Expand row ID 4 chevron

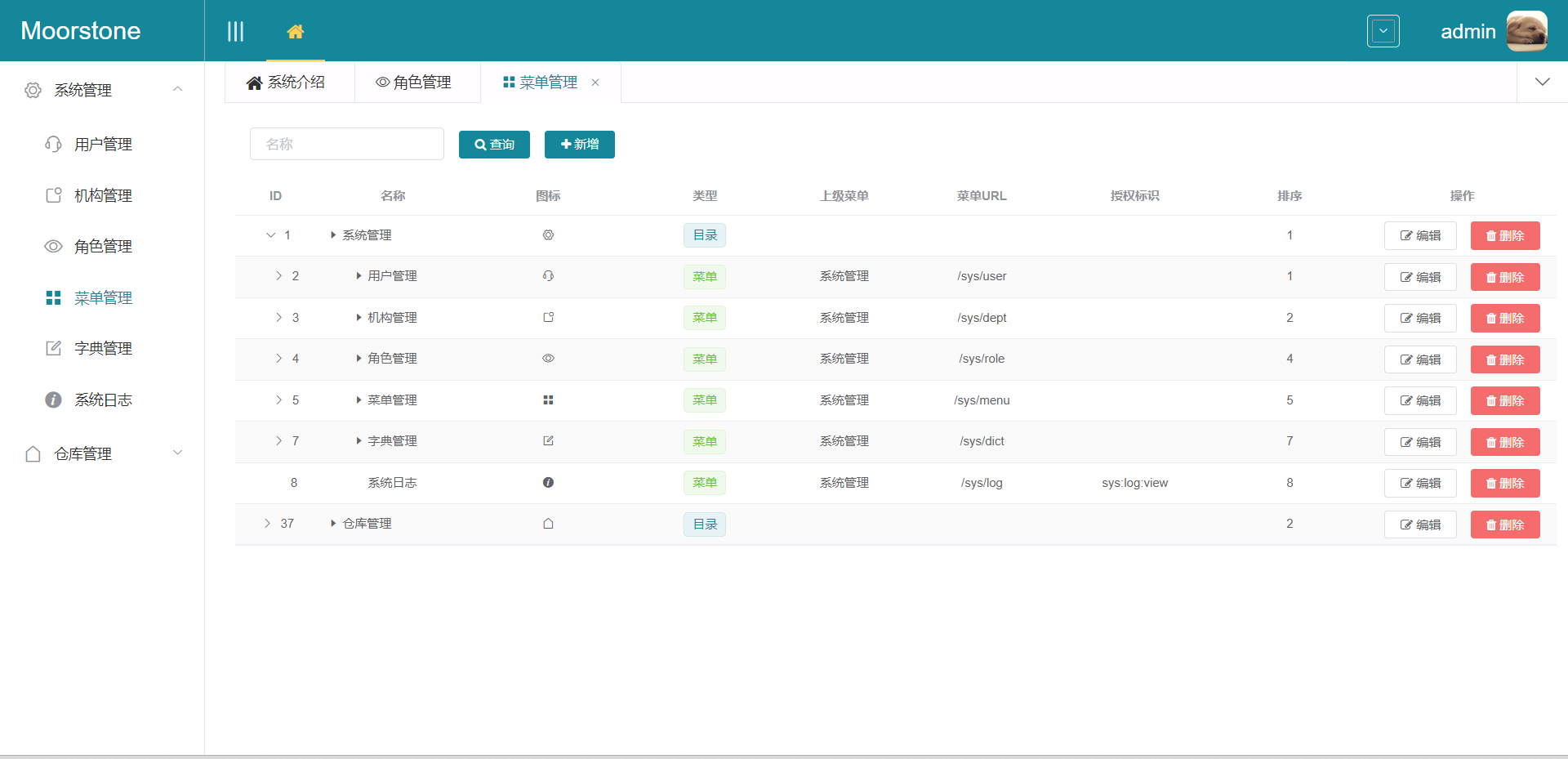[278, 359]
